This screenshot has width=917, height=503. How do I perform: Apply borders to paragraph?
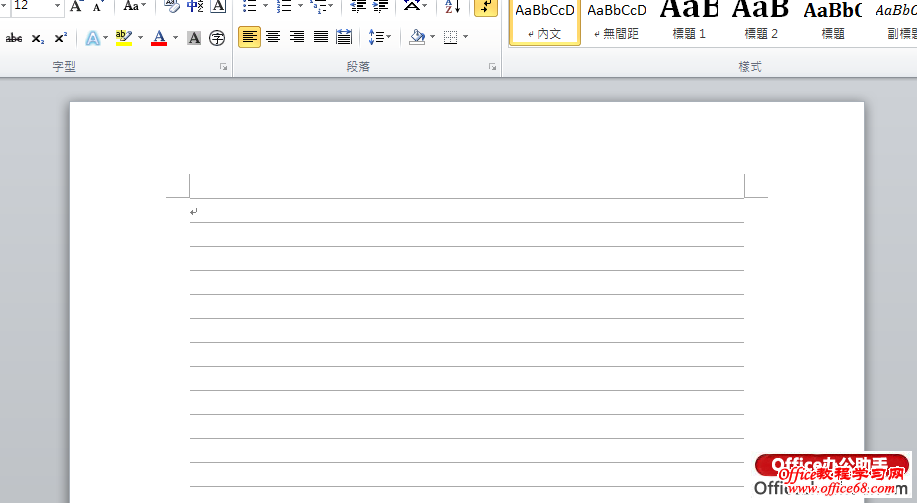pyautogui.click(x=450, y=37)
